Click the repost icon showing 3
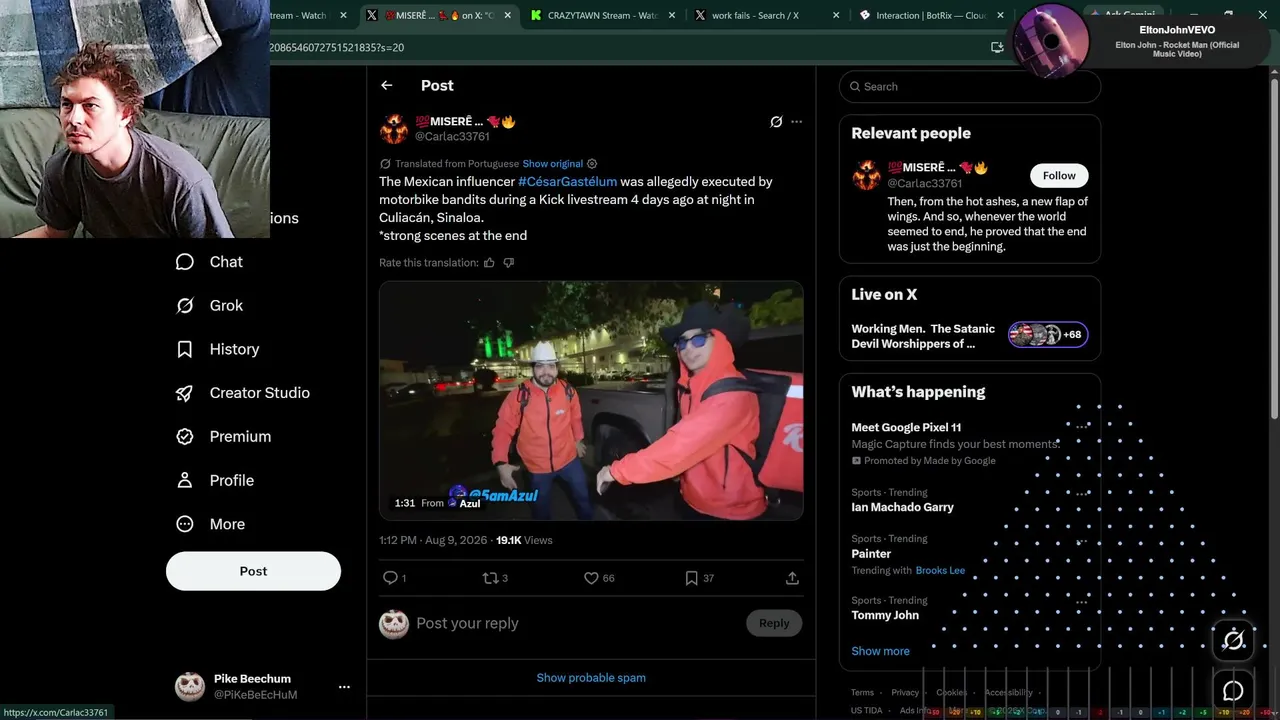 (x=491, y=578)
